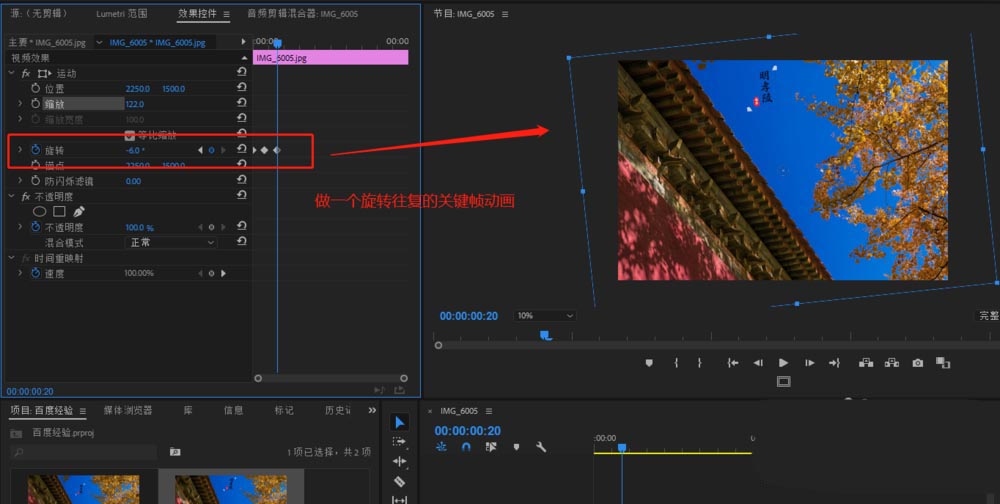1000x504 pixels.
Task: Select the pen mask tool under 不透明度
Action: click(x=79, y=212)
